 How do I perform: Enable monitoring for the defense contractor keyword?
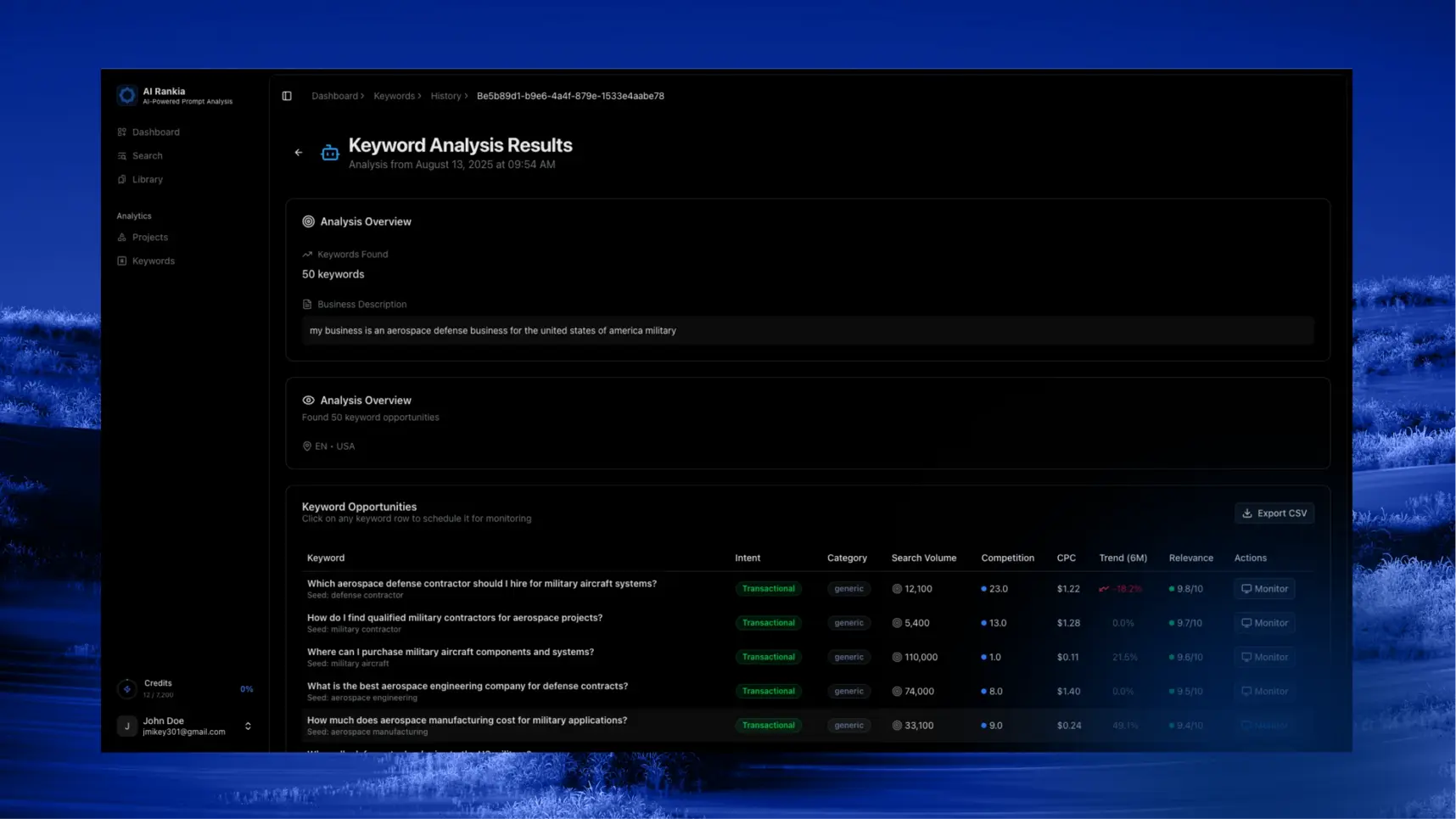tap(1263, 588)
